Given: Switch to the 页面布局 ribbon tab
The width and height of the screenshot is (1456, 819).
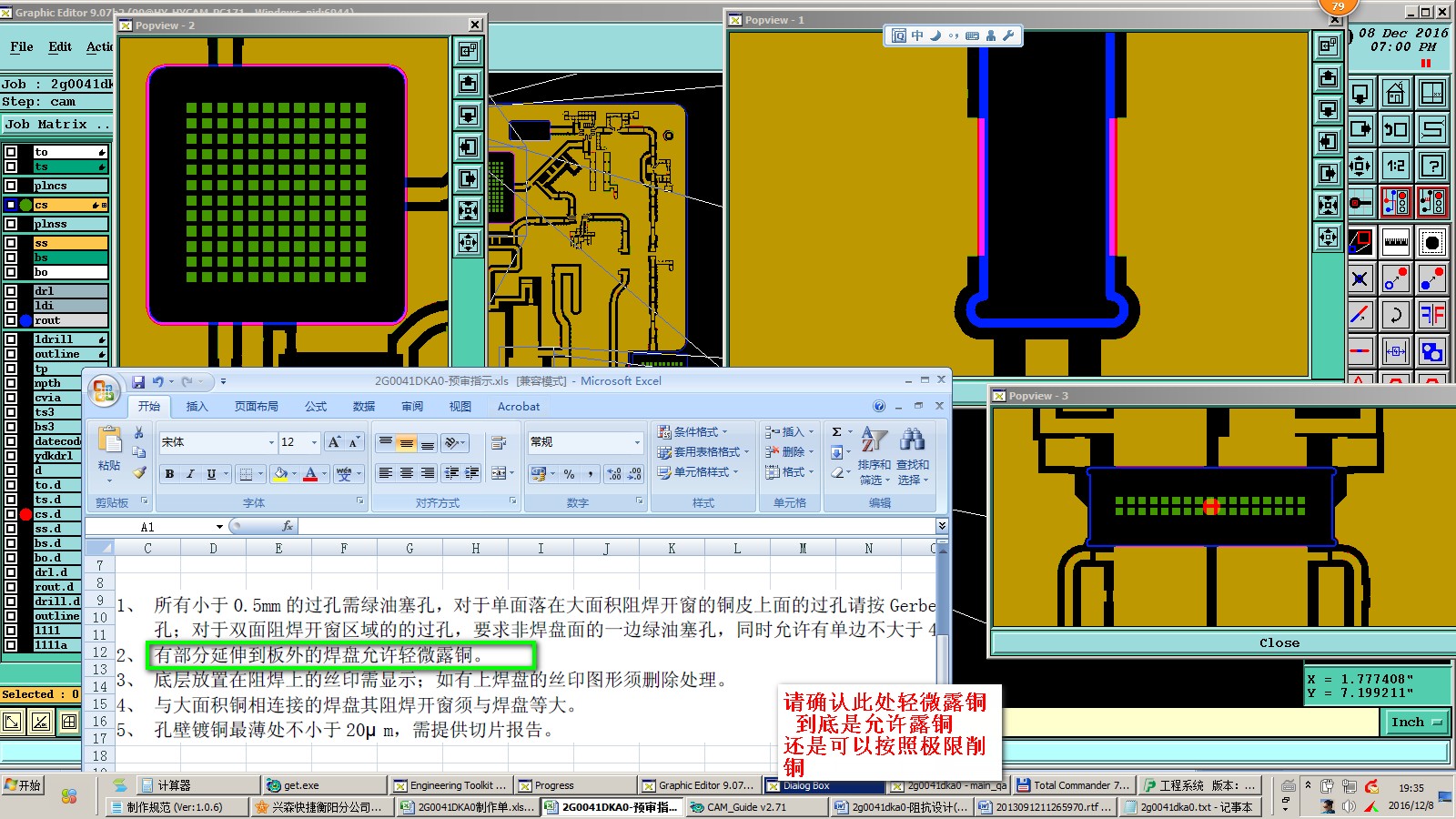Looking at the screenshot, I should point(257,407).
